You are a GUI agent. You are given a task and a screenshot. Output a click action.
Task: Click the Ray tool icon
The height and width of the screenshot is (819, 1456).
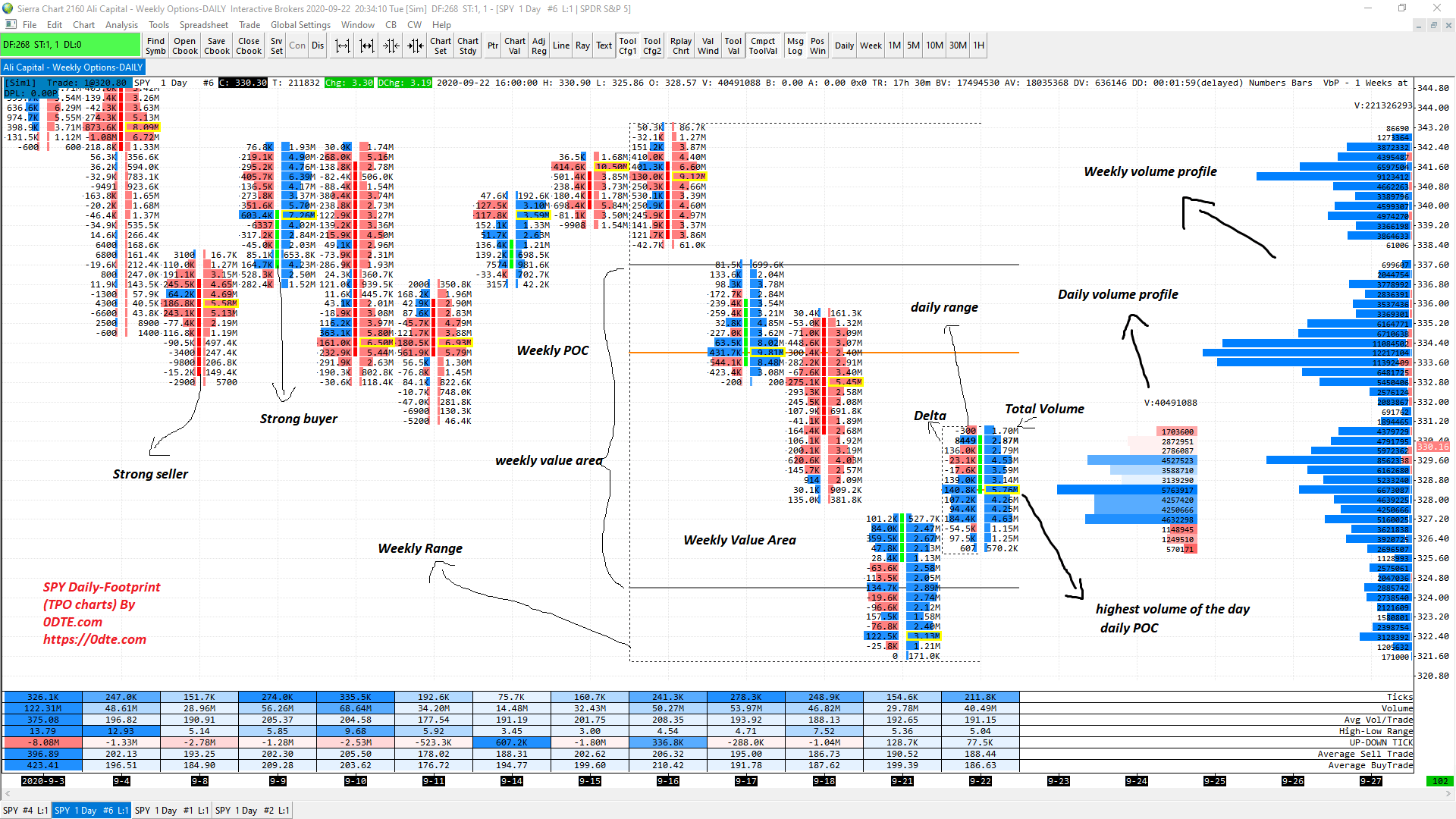[583, 44]
